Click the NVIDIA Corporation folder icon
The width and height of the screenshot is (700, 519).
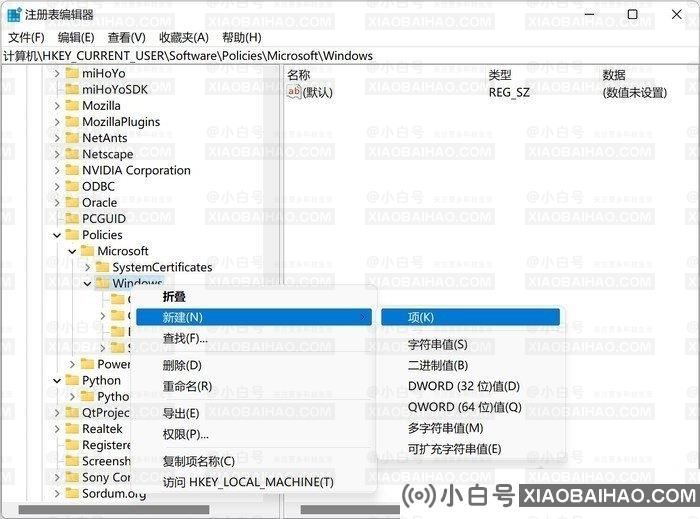point(72,170)
